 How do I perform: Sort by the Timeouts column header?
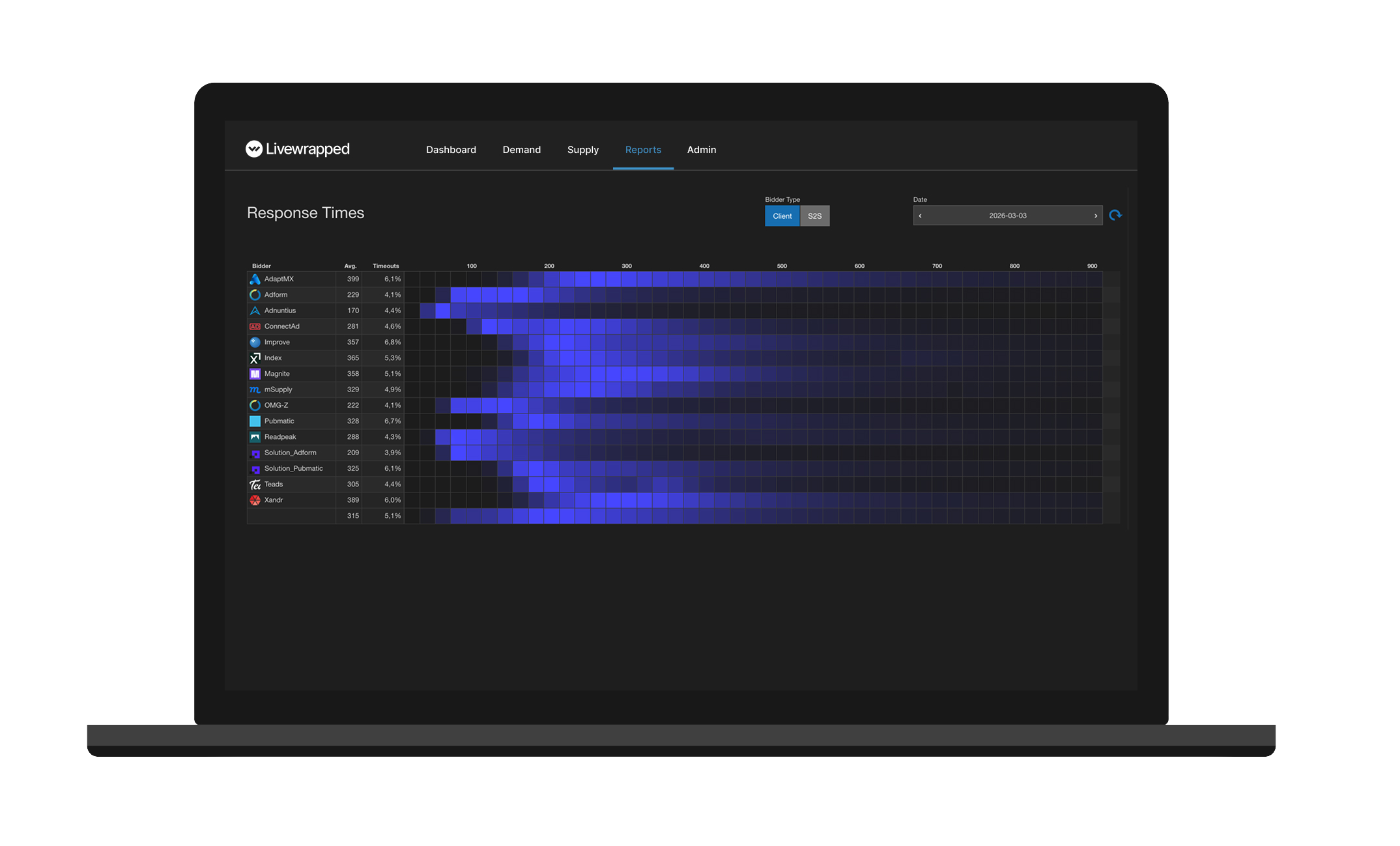(386, 266)
